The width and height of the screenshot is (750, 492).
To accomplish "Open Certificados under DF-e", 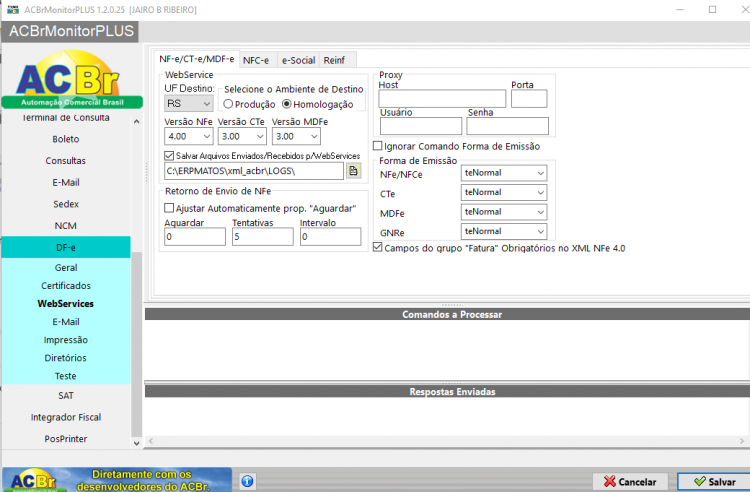I will (x=66, y=285).
